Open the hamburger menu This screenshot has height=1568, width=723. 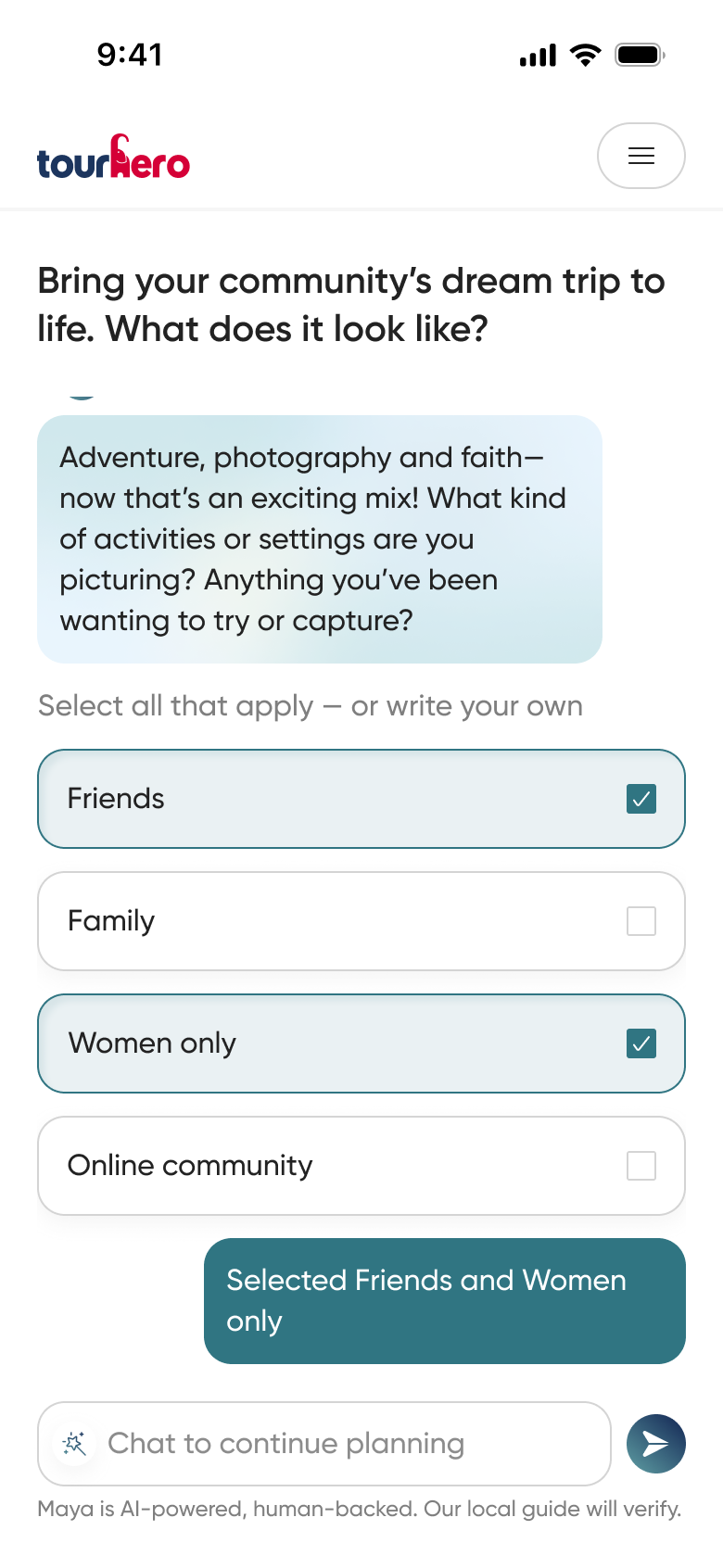pyautogui.click(x=641, y=156)
